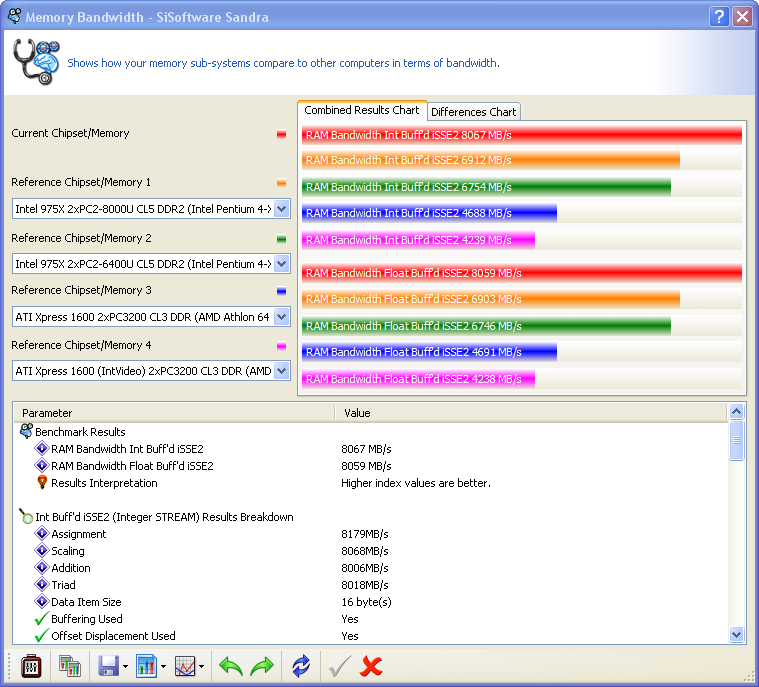759x687 pixels.
Task: Click the Value column header
Action: 531,413
